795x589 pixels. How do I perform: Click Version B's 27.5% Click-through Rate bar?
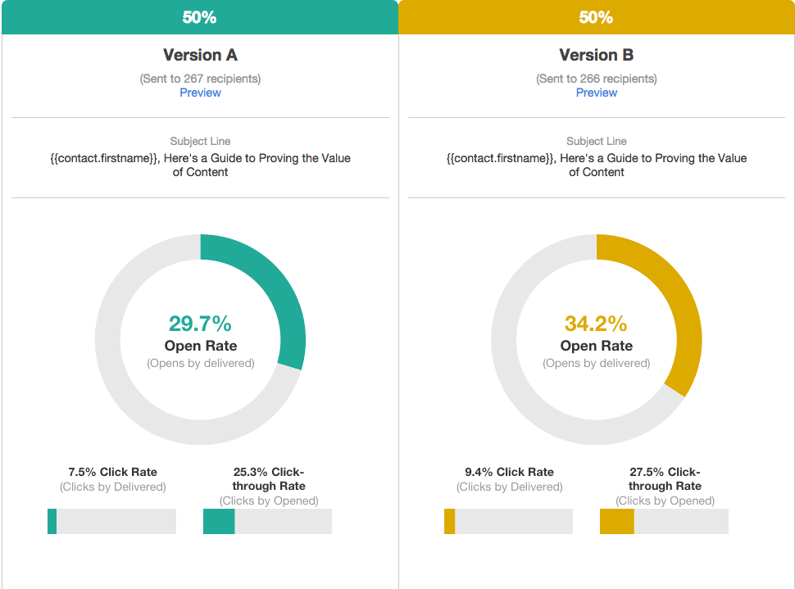coord(664,521)
